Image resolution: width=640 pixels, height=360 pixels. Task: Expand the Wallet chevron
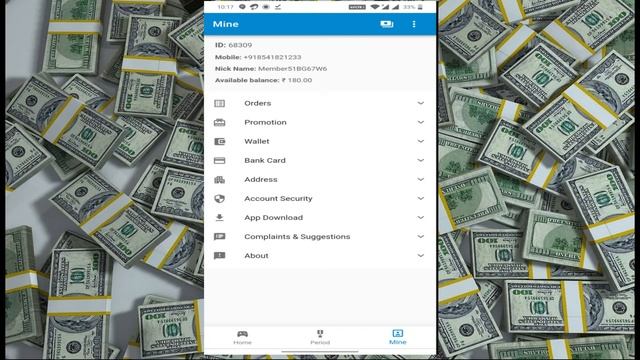420,141
